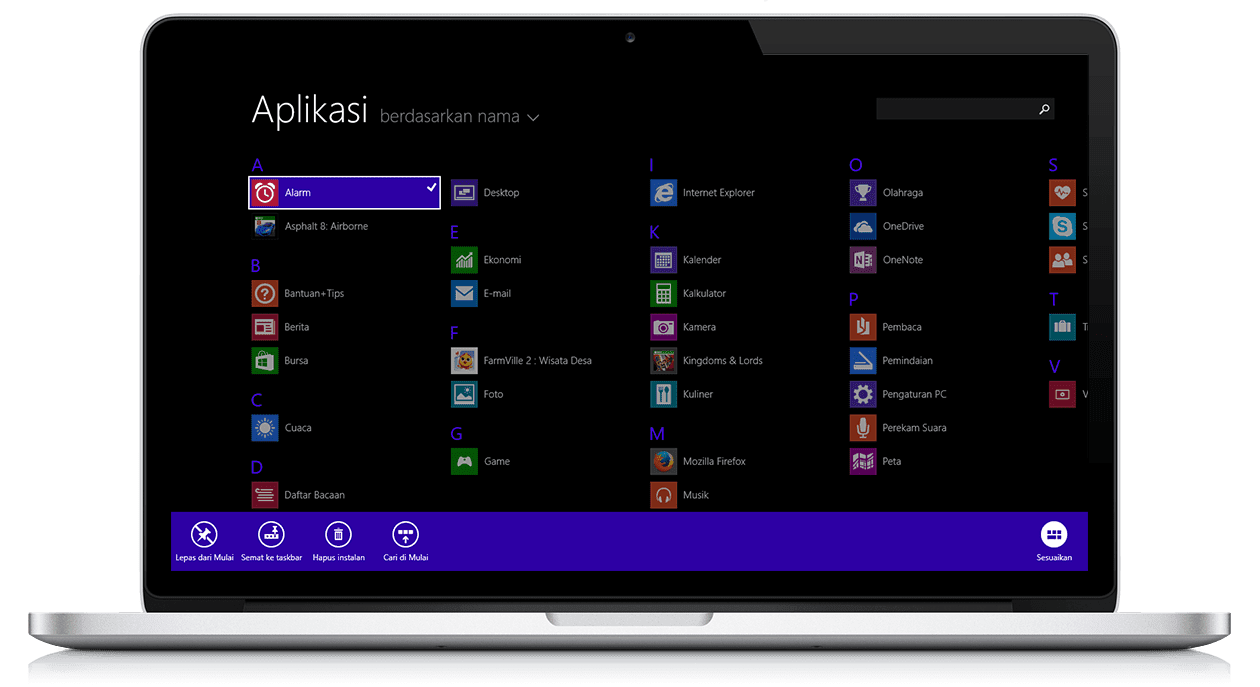Deselect the checked Alarm app tile

pyautogui.click(x=344, y=192)
